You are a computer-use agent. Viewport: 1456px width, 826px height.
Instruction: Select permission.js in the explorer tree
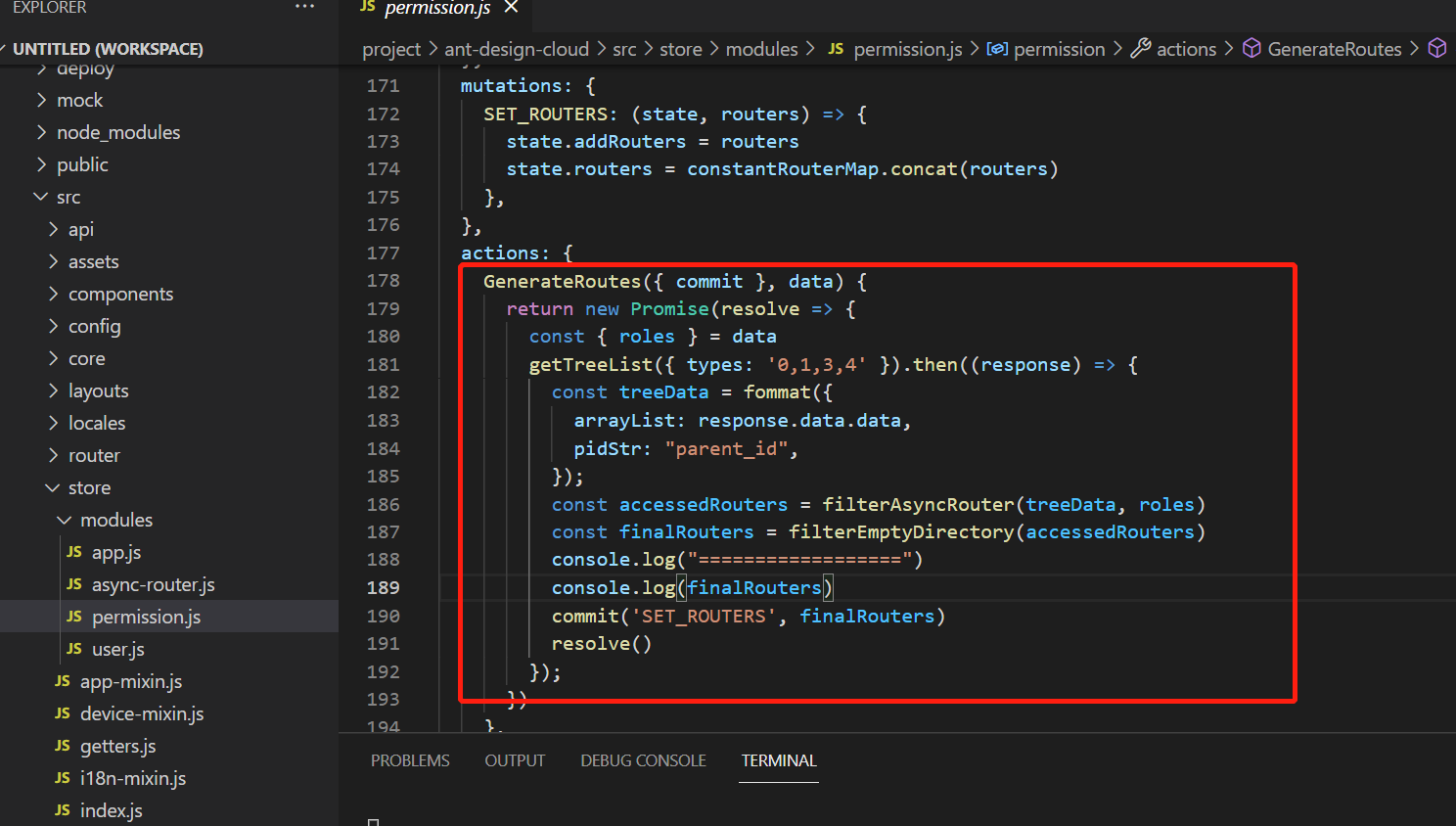click(x=147, y=617)
